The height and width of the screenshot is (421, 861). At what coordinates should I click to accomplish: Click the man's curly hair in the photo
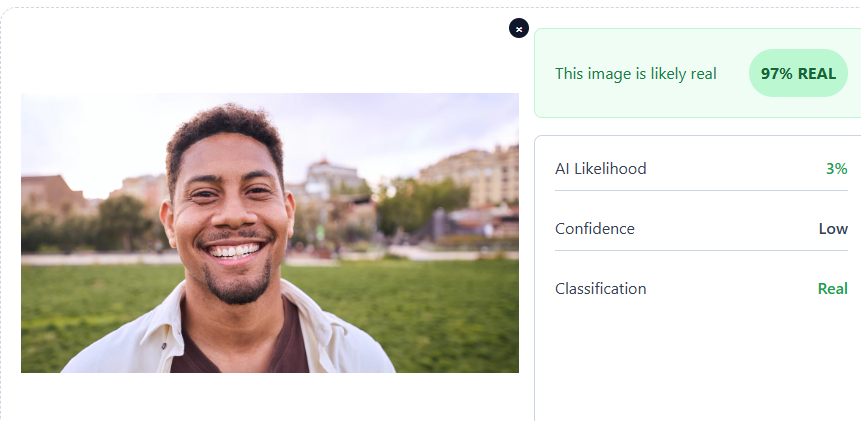(226, 128)
